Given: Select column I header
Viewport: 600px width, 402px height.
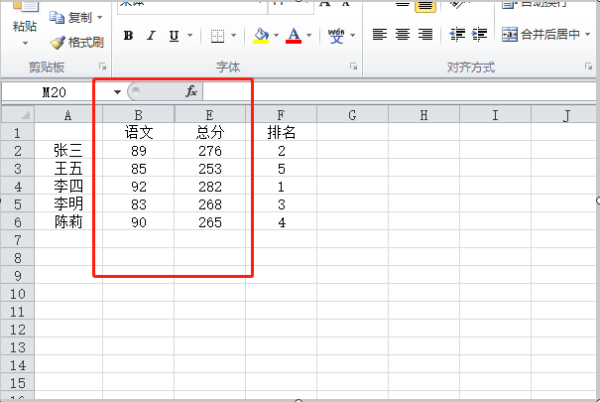Looking at the screenshot, I should point(495,115).
